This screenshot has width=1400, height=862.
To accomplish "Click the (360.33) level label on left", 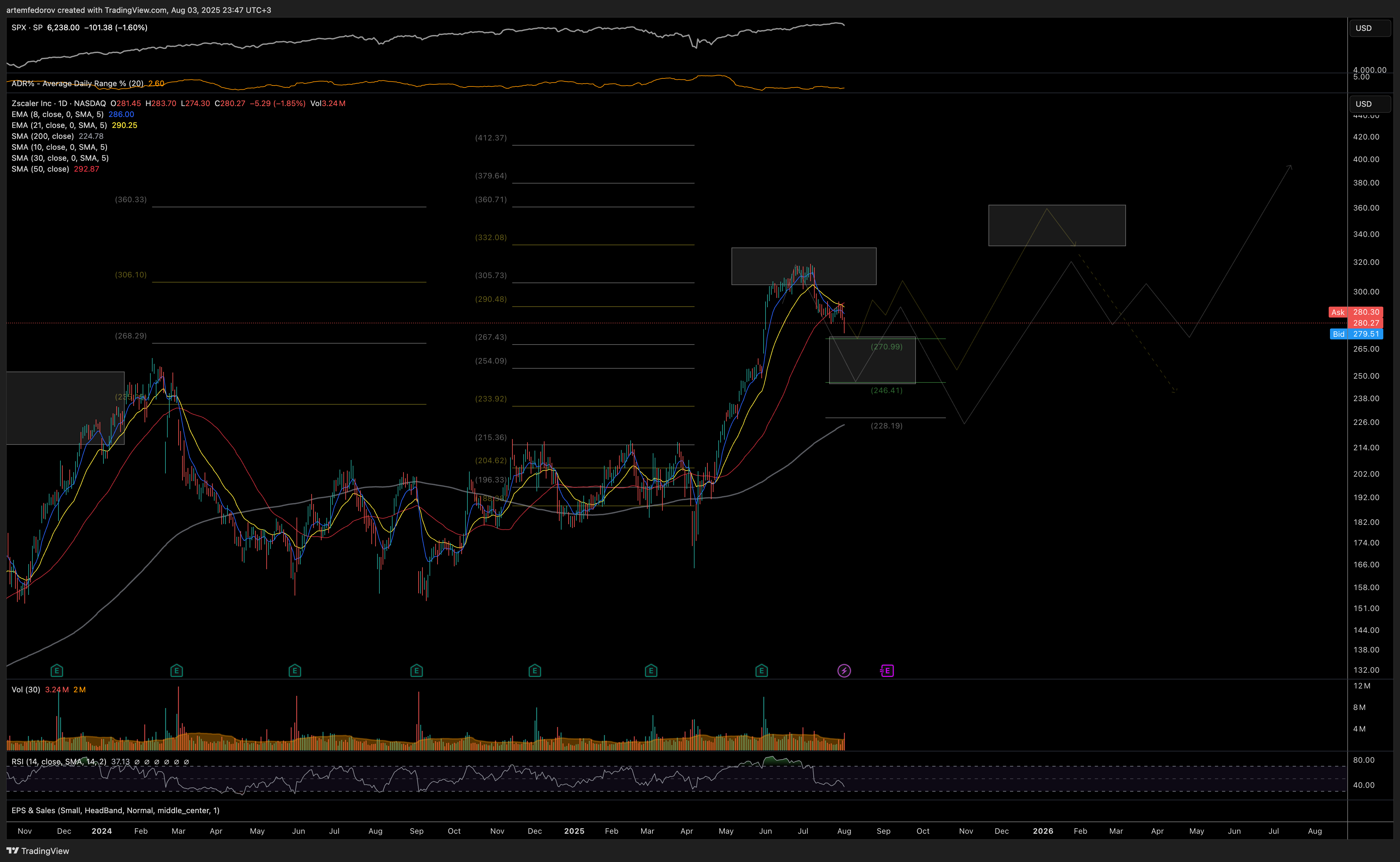I will (x=130, y=200).
